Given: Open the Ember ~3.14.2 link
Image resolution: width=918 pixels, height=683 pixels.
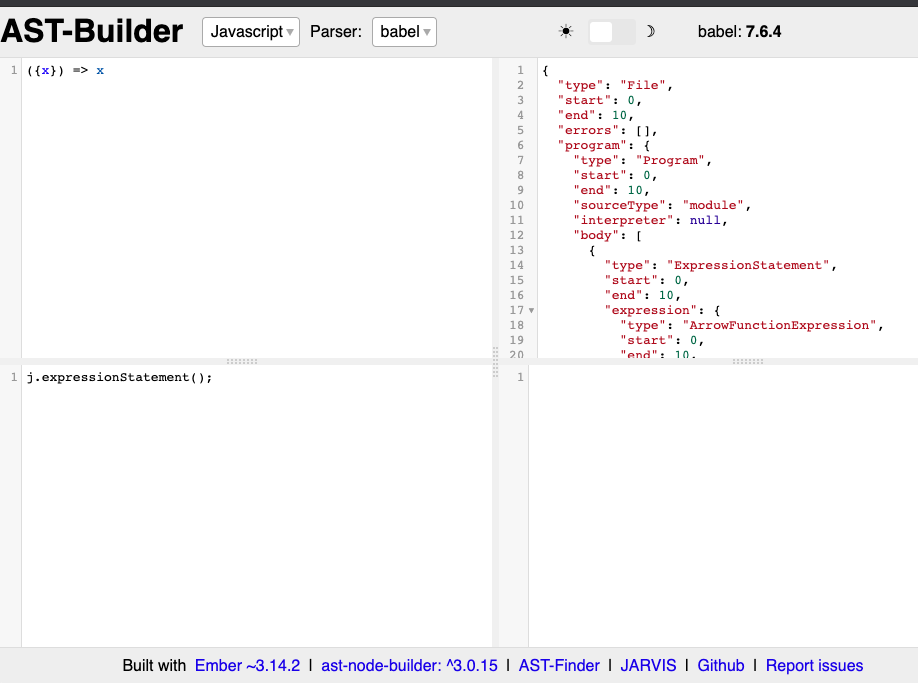Looking at the screenshot, I should point(247,665).
